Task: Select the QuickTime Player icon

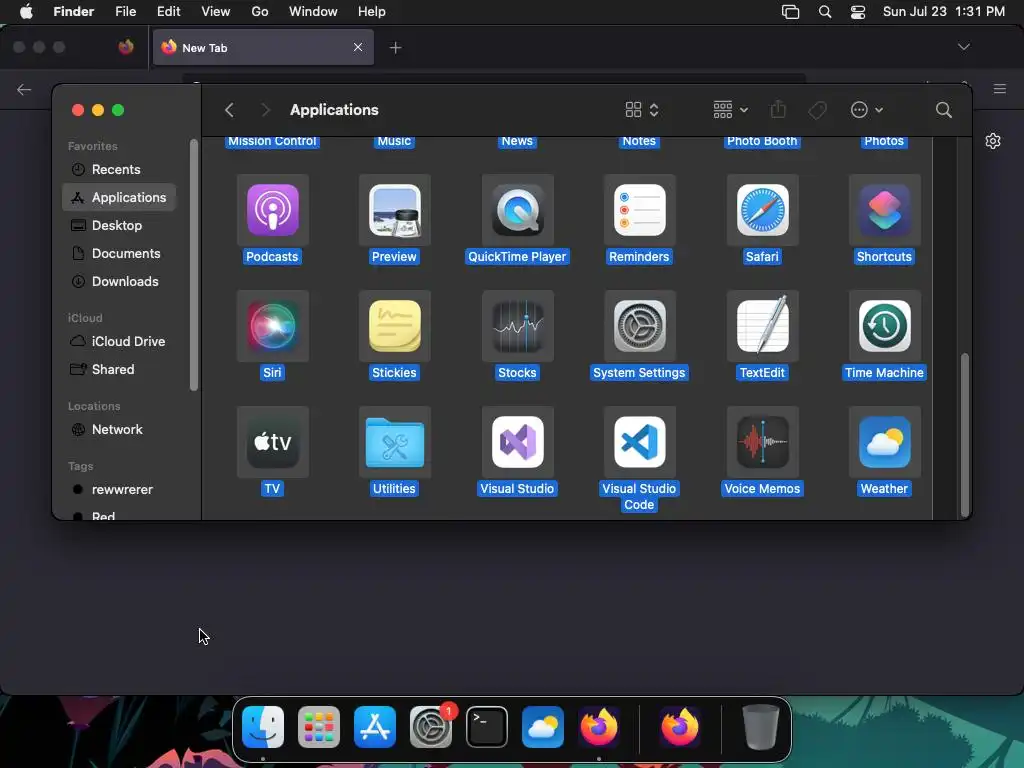Action: pos(517,210)
